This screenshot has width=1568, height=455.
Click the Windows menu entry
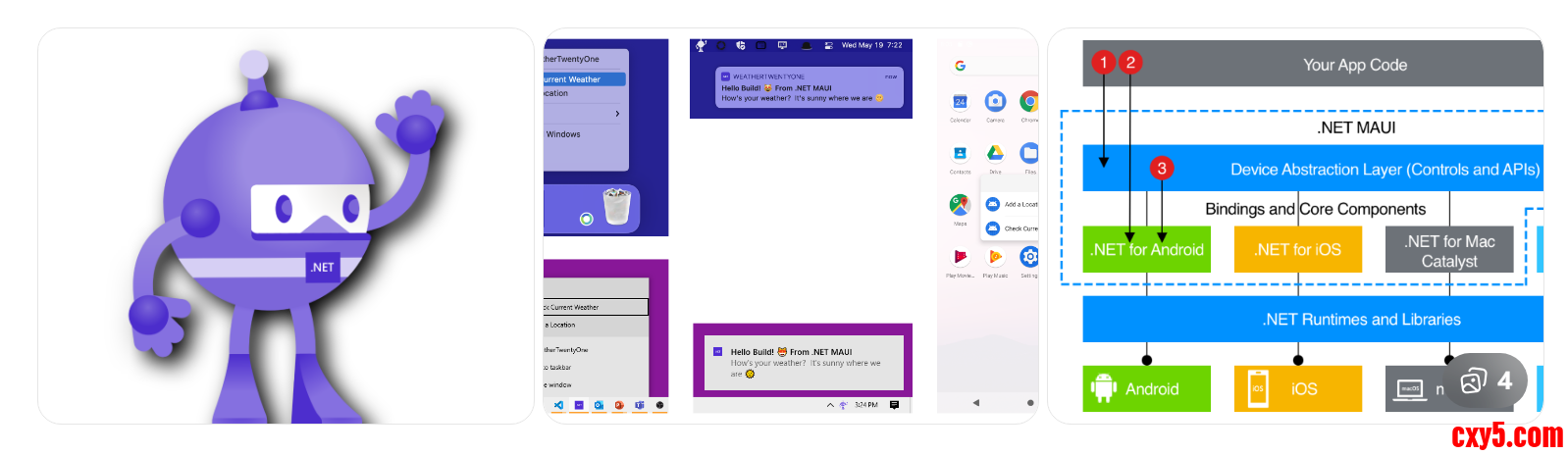click(x=563, y=134)
